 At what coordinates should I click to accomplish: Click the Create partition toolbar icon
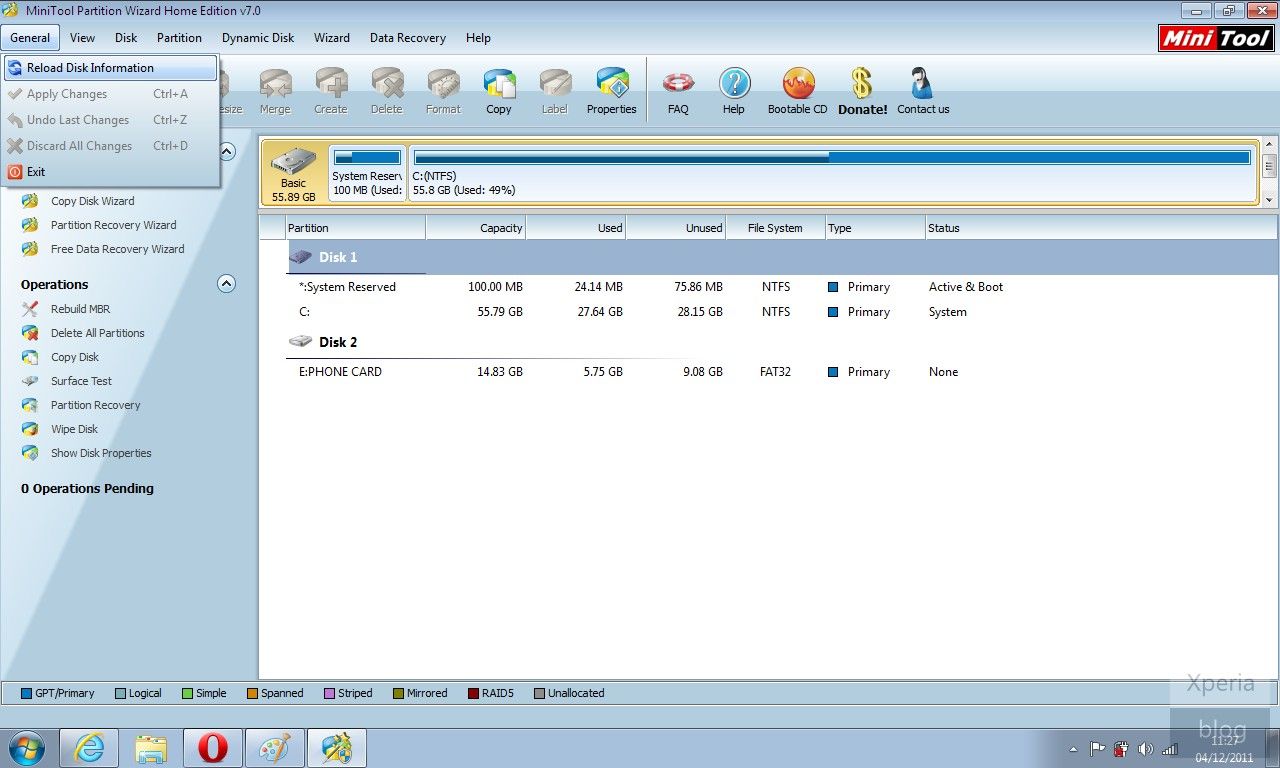coord(331,92)
